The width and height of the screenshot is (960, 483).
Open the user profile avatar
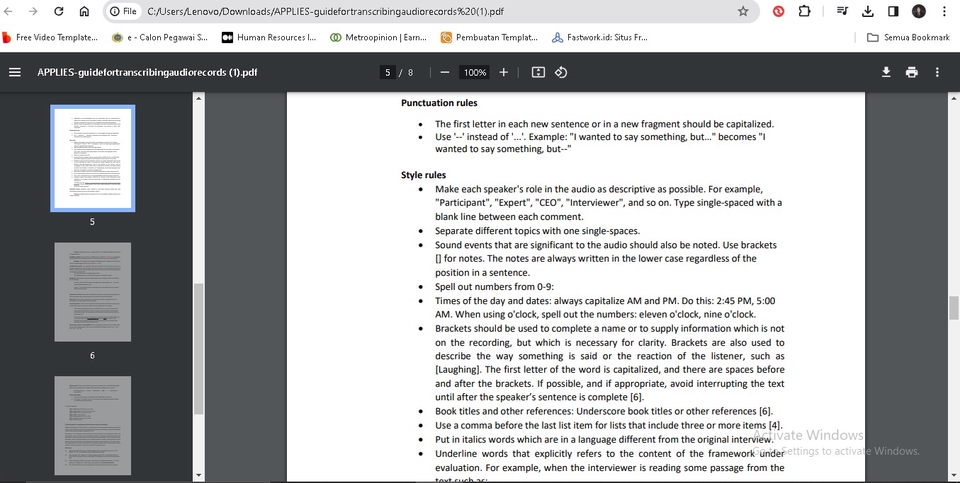coord(918,11)
